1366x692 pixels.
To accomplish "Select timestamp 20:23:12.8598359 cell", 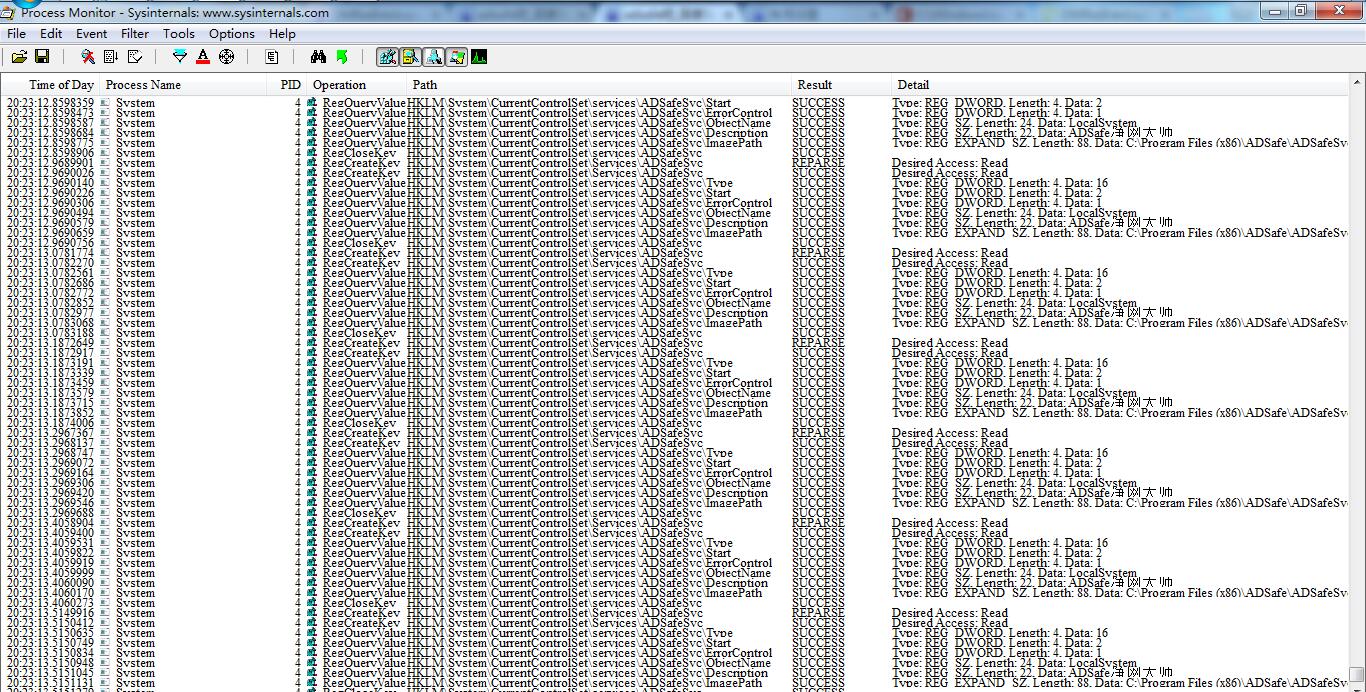I will 50,103.
